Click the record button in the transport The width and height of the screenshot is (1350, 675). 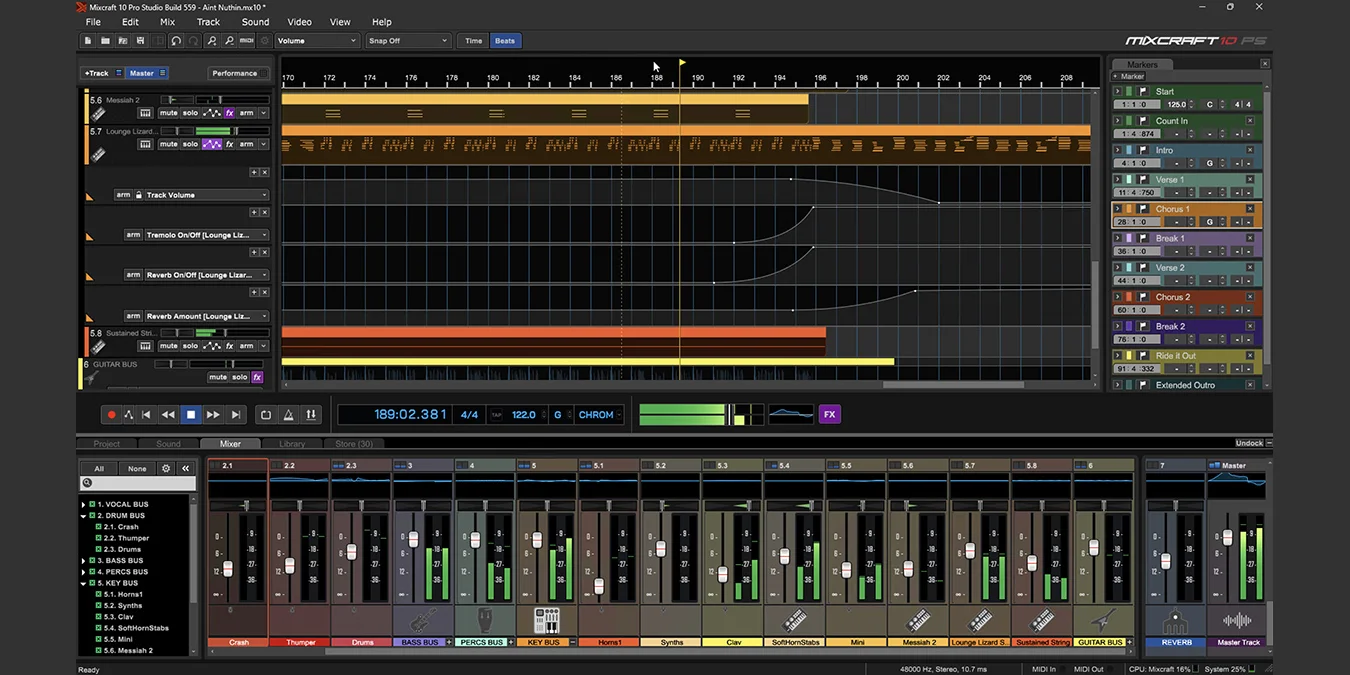pyautogui.click(x=111, y=413)
